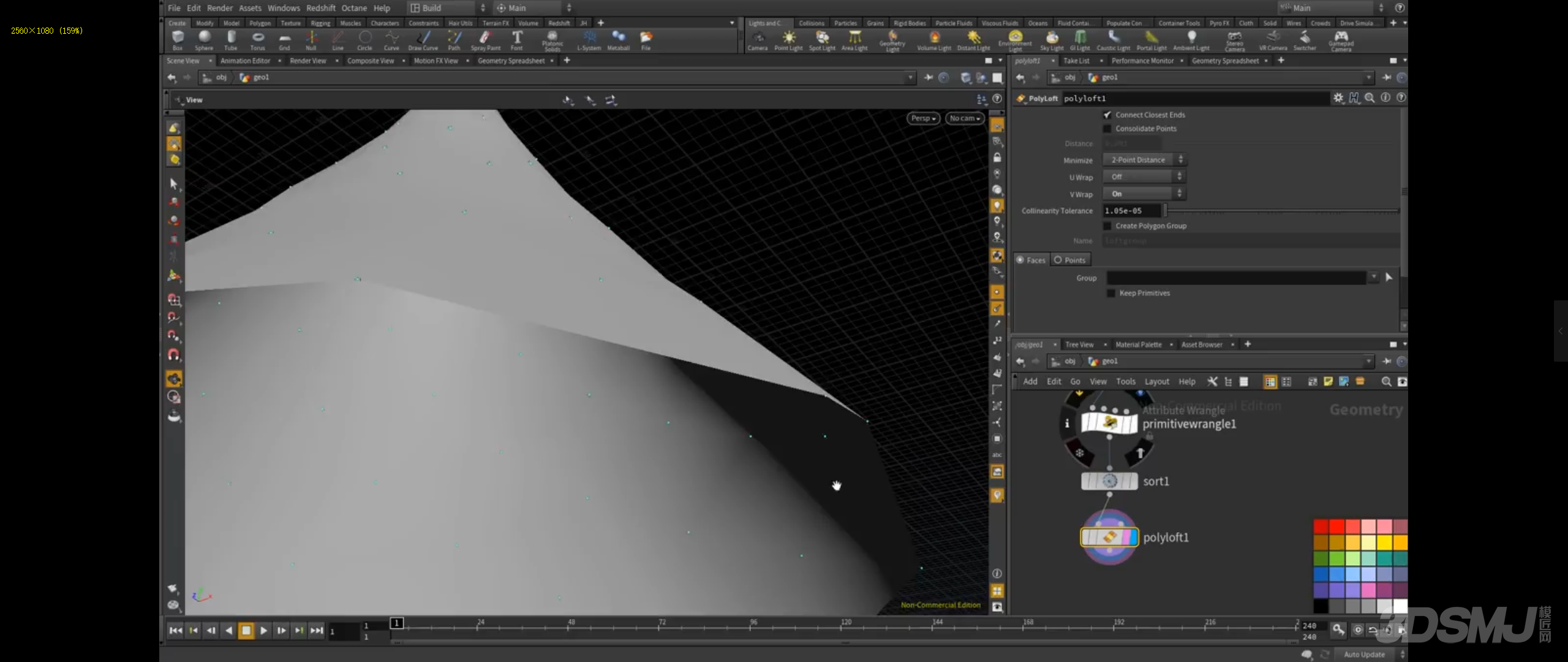Open the Render menu

pyautogui.click(x=220, y=8)
